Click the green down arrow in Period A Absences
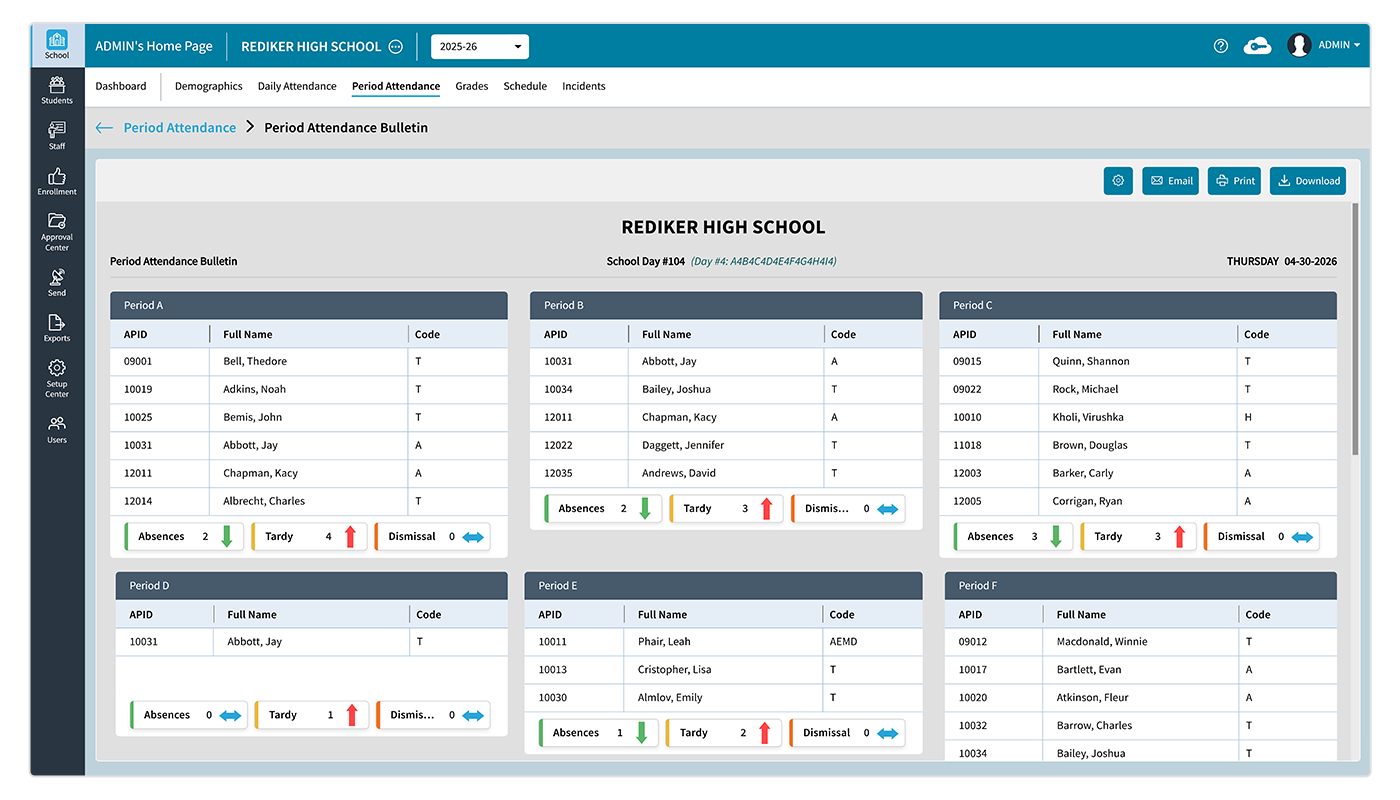Image resolution: width=1400 pixels, height=800 pixels. pos(226,537)
